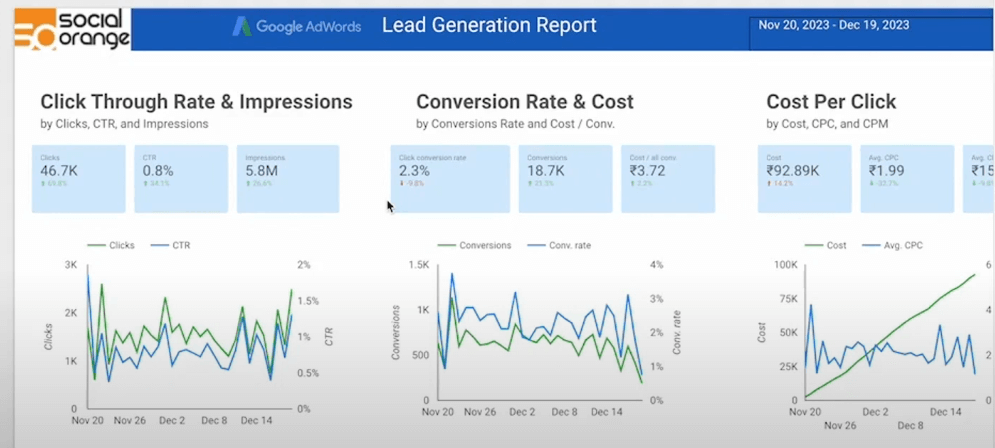Screen dimensions: 995x448
Task: Click the Avg. CPC ₹1.99 scorecard
Action: click(907, 178)
